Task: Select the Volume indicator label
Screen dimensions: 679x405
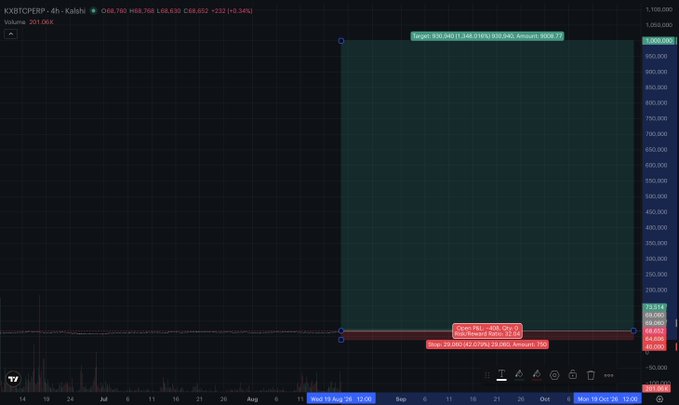Action: [15, 22]
